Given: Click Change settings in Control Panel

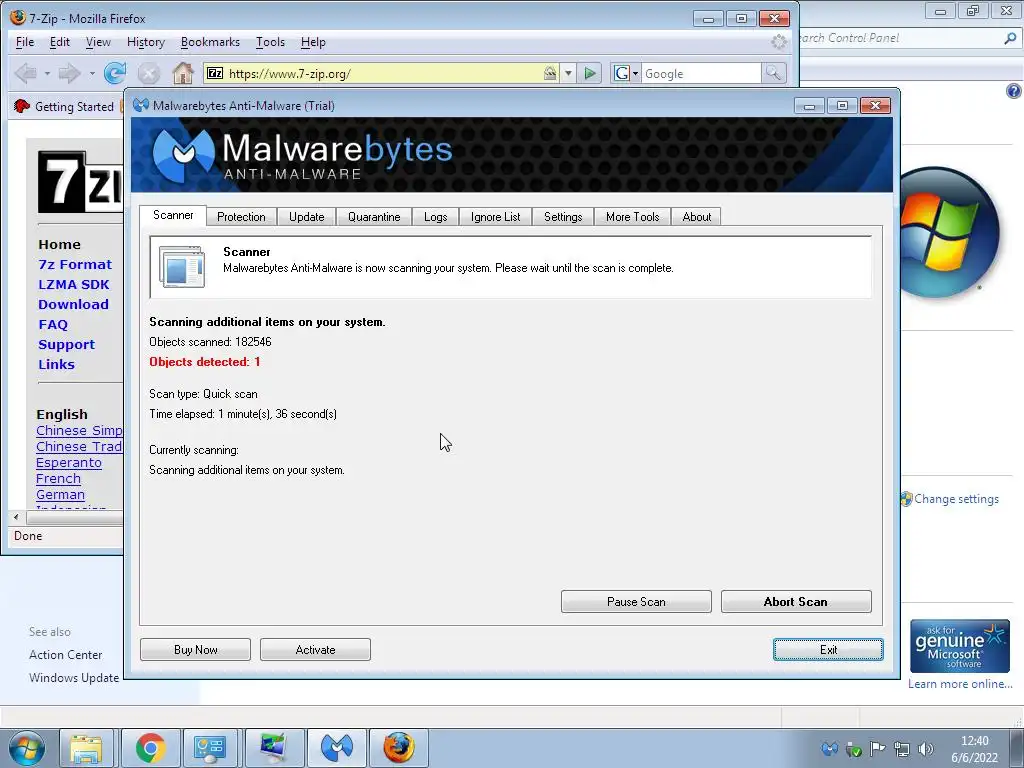Looking at the screenshot, I should pos(956,499).
